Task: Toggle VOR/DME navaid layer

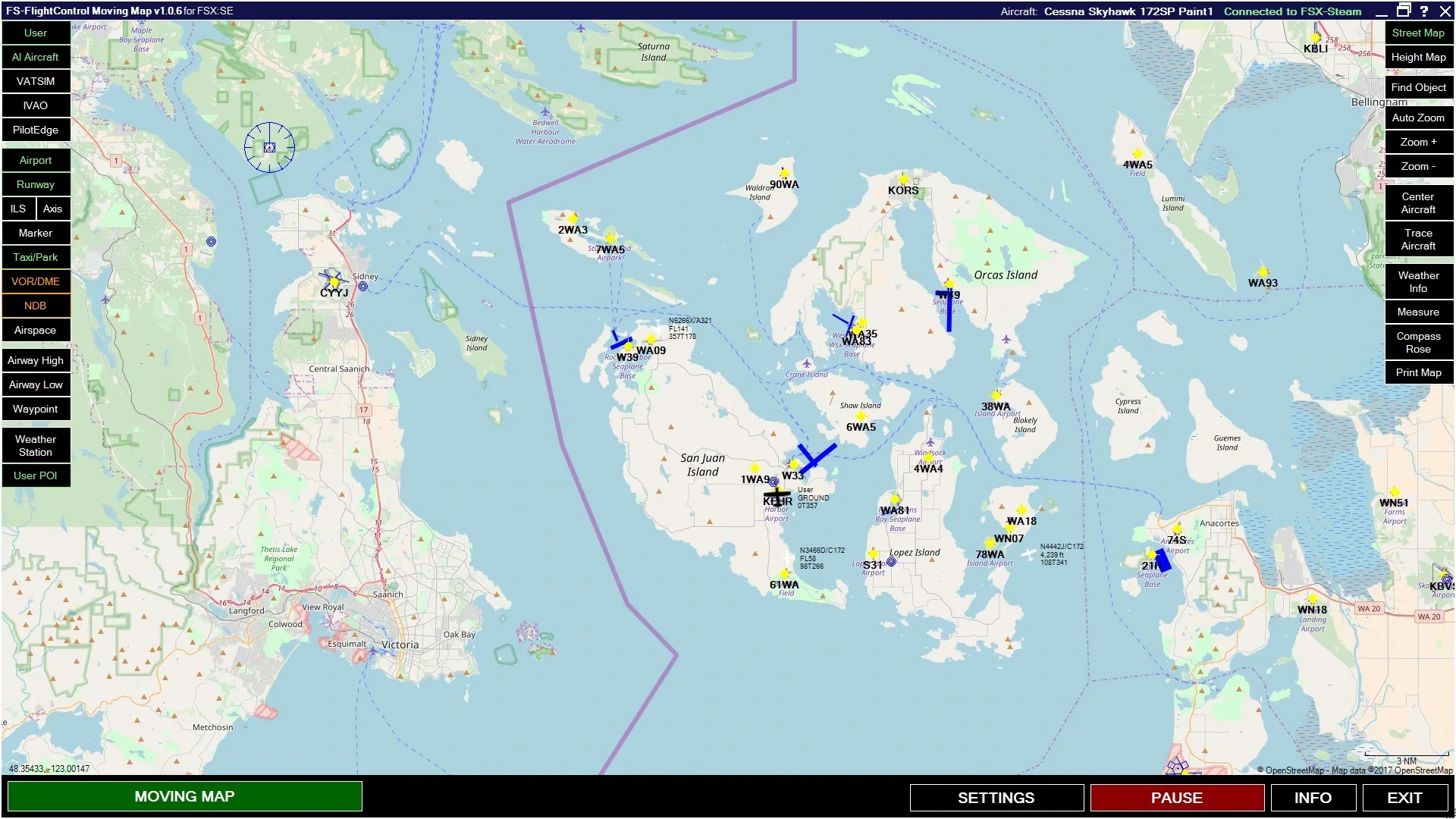Action: pos(36,281)
